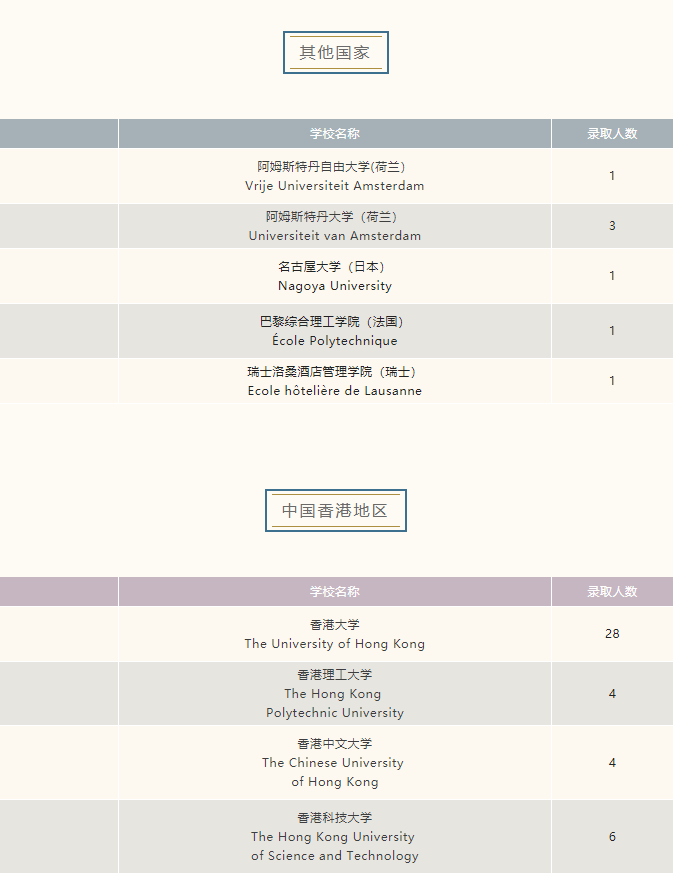Click 学校名称 header in the purple table
Viewport: 673px width, 873px height.
335,591
